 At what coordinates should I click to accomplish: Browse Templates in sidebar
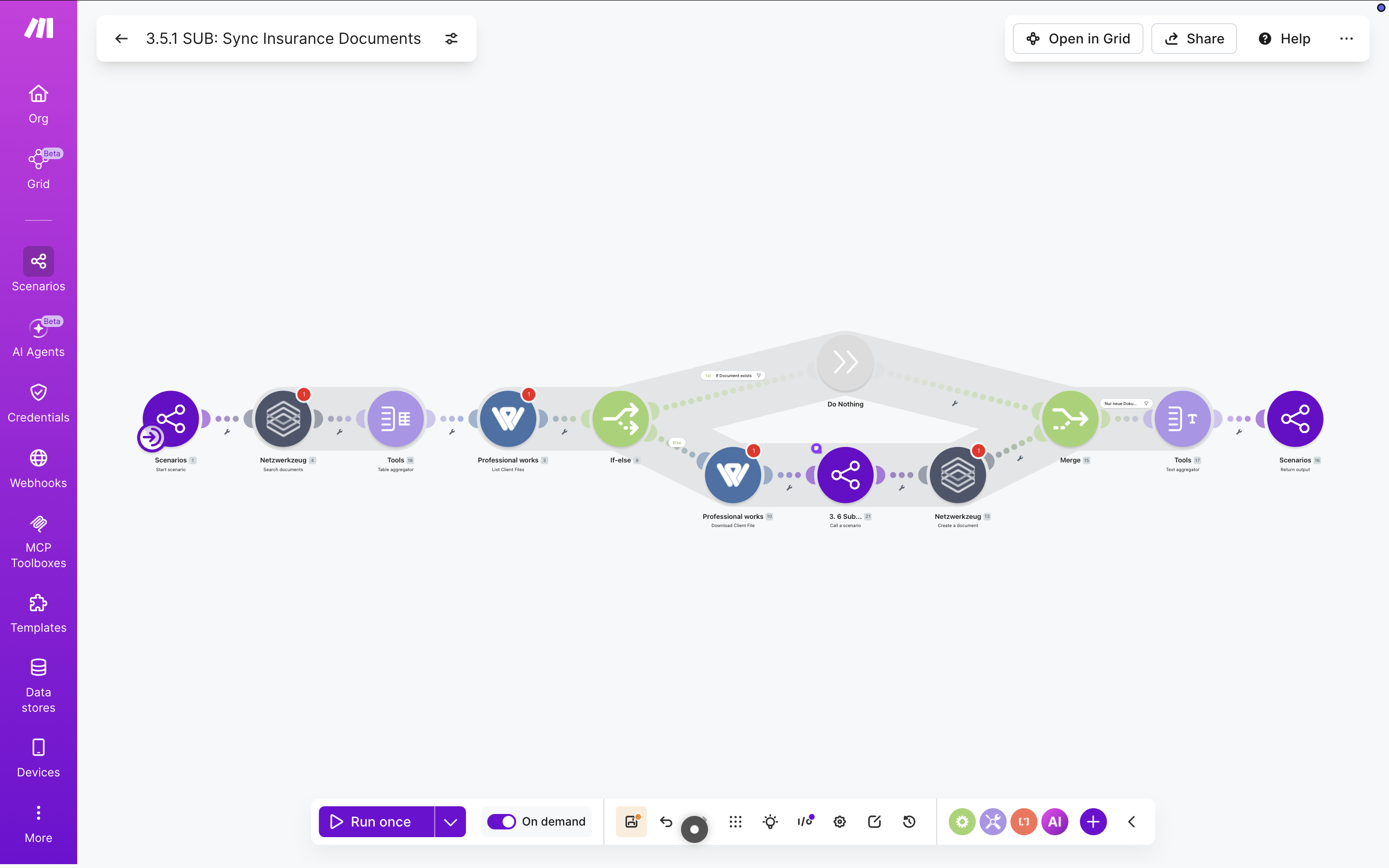[x=39, y=614]
